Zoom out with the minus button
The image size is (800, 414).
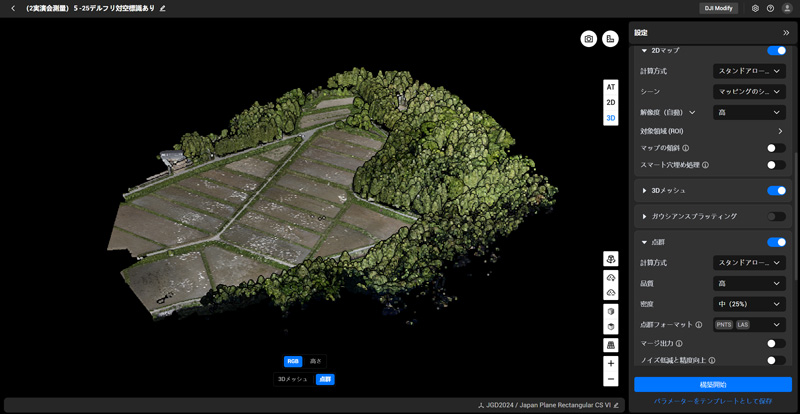tap(610, 379)
